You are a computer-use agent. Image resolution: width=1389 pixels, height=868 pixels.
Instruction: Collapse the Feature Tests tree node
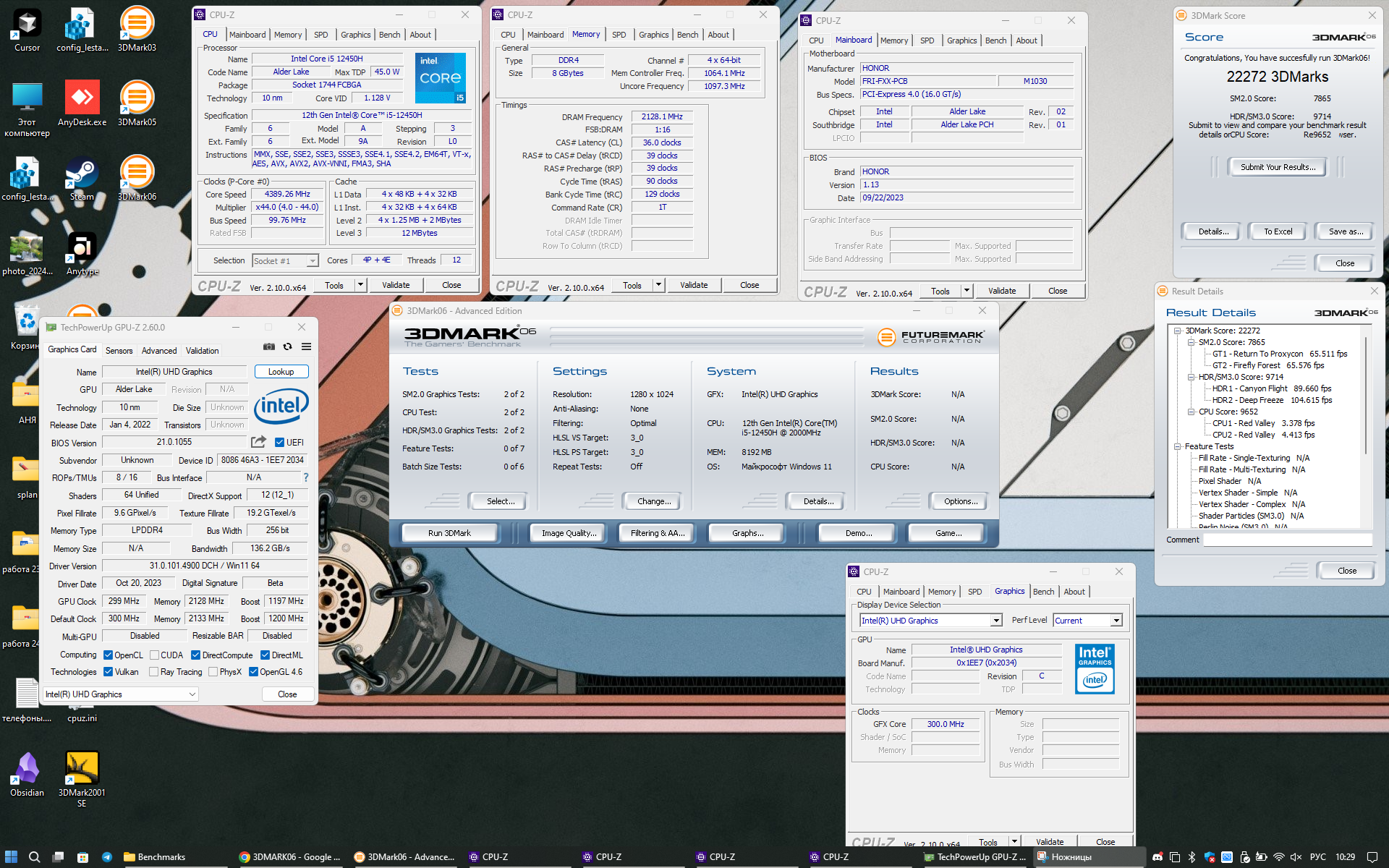point(1177,446)
